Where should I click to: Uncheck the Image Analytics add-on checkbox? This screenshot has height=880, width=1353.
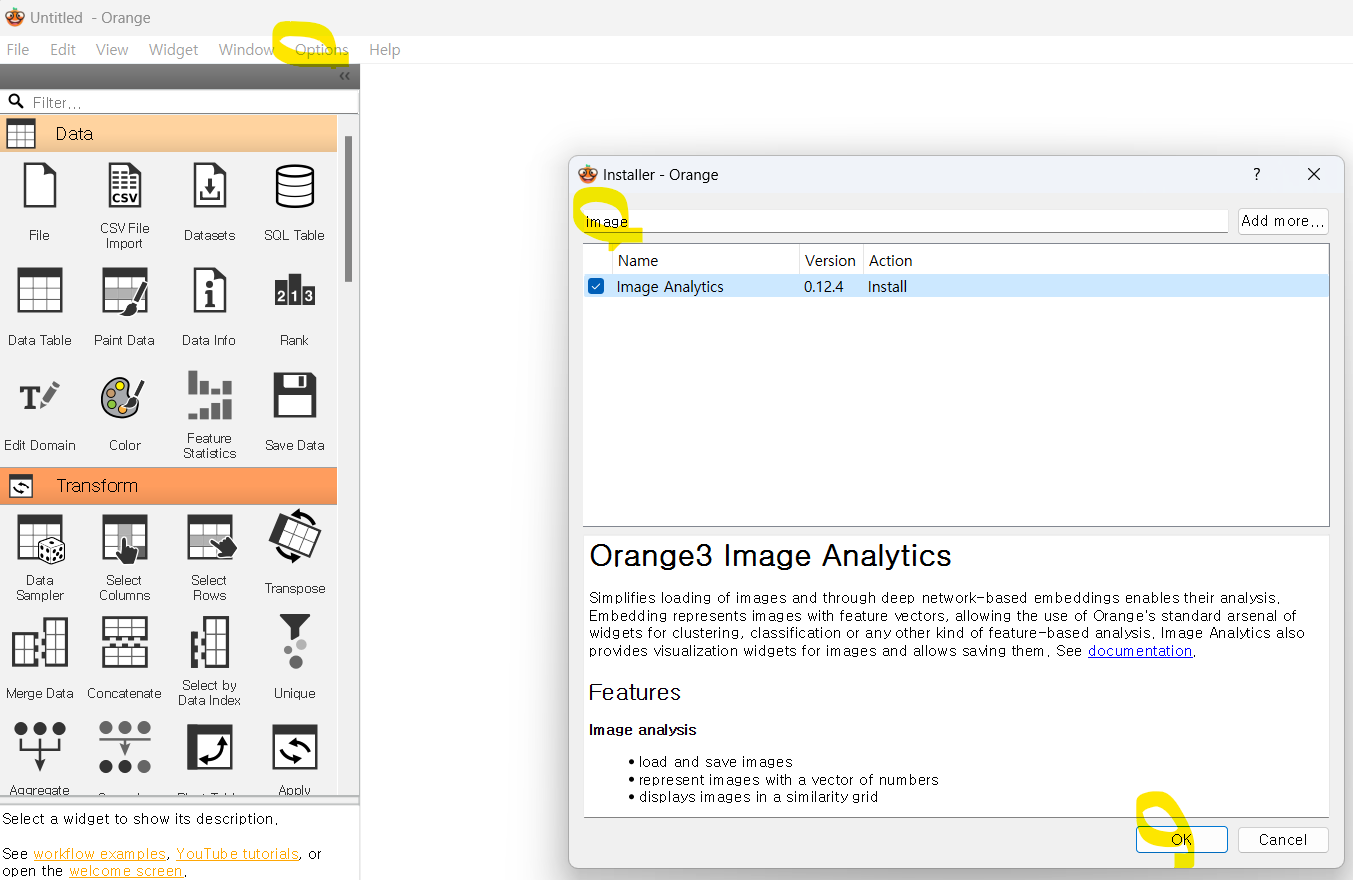tap(596, 287)
